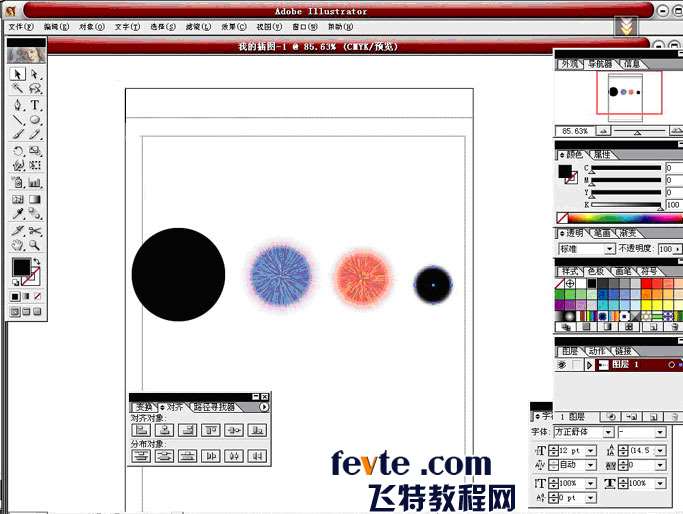Select the Line Segment tool
This screenshot has width=683, height=514.
(17, 120)
